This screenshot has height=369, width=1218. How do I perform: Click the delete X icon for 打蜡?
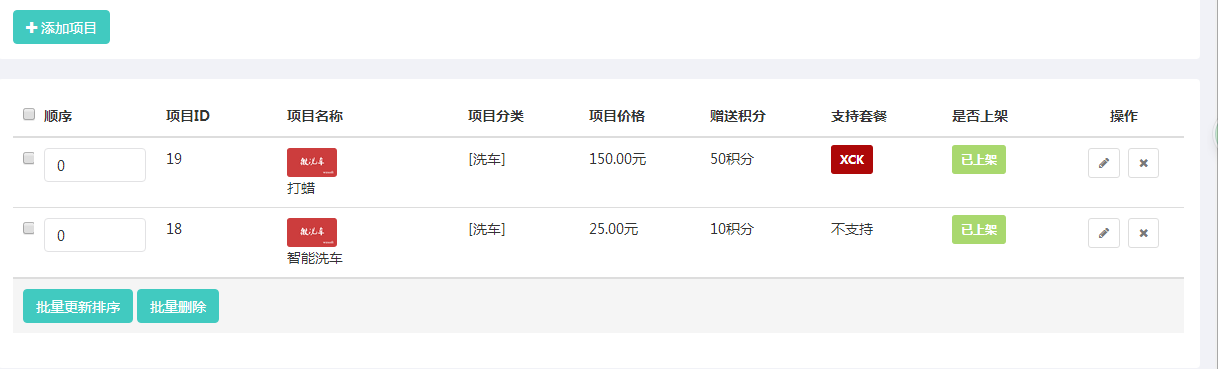tap(1143, 163)
